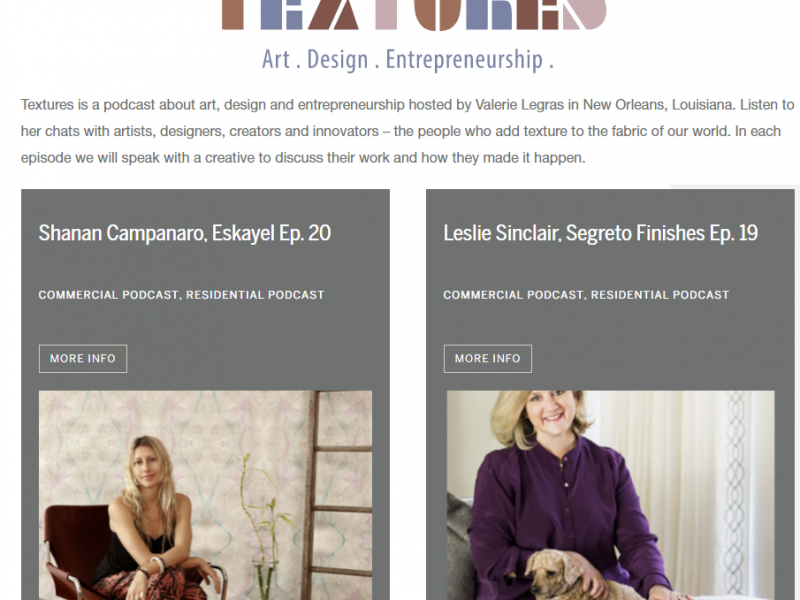
Task: Select Commercial Podcast category under Shanan Campanaro
Action: tap(108, 295)
